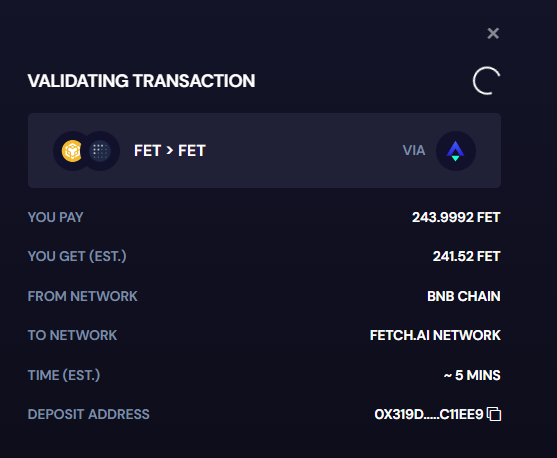Click the bridge provider logo after VIA
This screenshot has height=458, width=557.
(x=456, y=151)
